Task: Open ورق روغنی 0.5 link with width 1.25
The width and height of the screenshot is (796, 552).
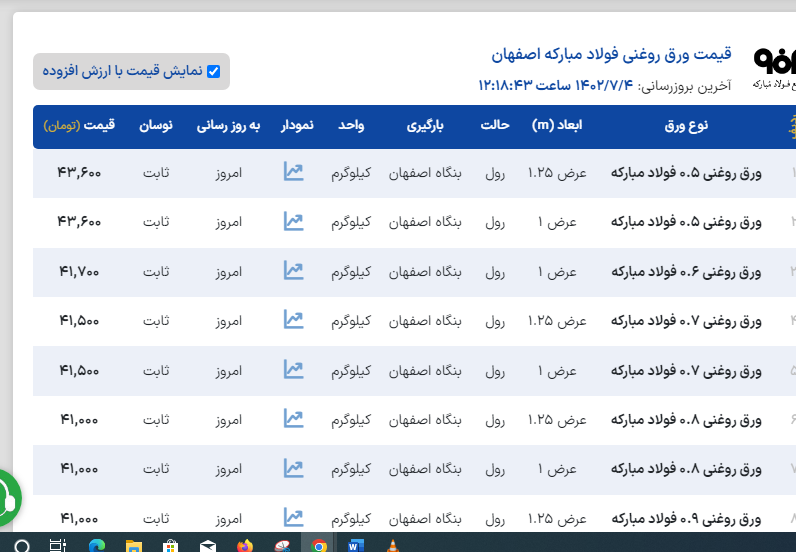Action: point(686,173)
